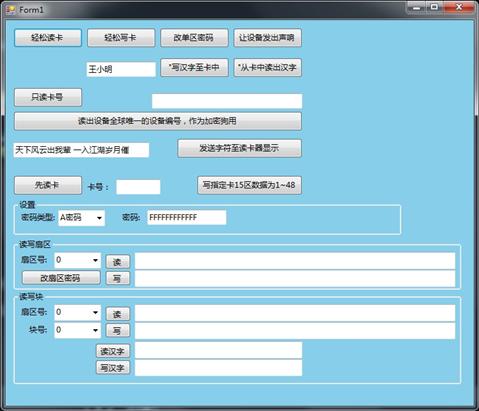The height and width of the screenshot is (411, 479).
Task: Click the 读汉字 button
Action: (113, 351)
